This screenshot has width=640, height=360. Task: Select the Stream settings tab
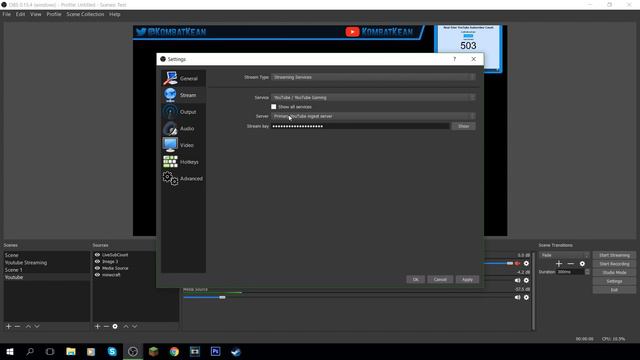point(183,95)
